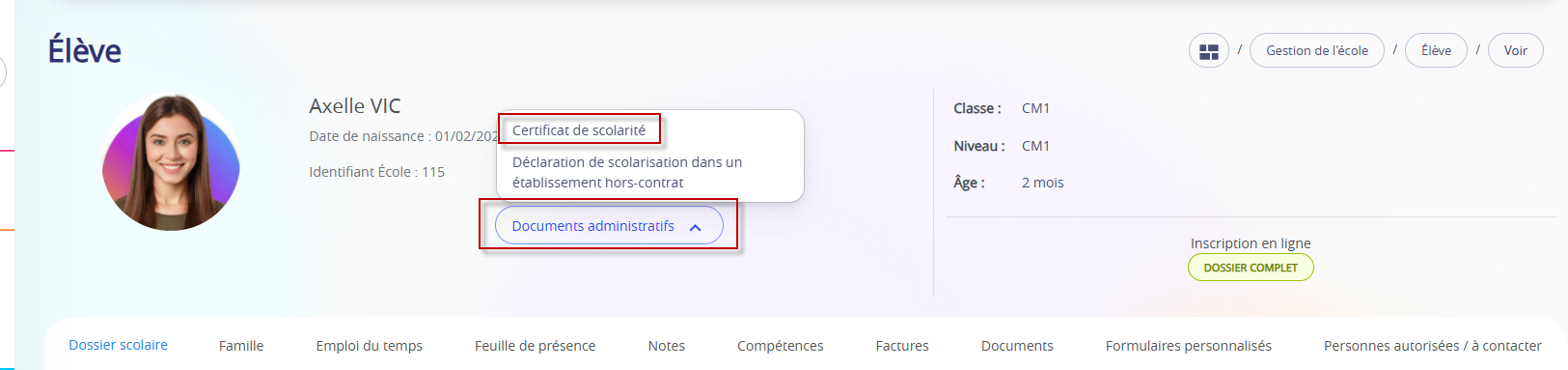1568x370 pixels.
Task: Click Axelle VIC's profile photo
Action: [x=171, y=162]
